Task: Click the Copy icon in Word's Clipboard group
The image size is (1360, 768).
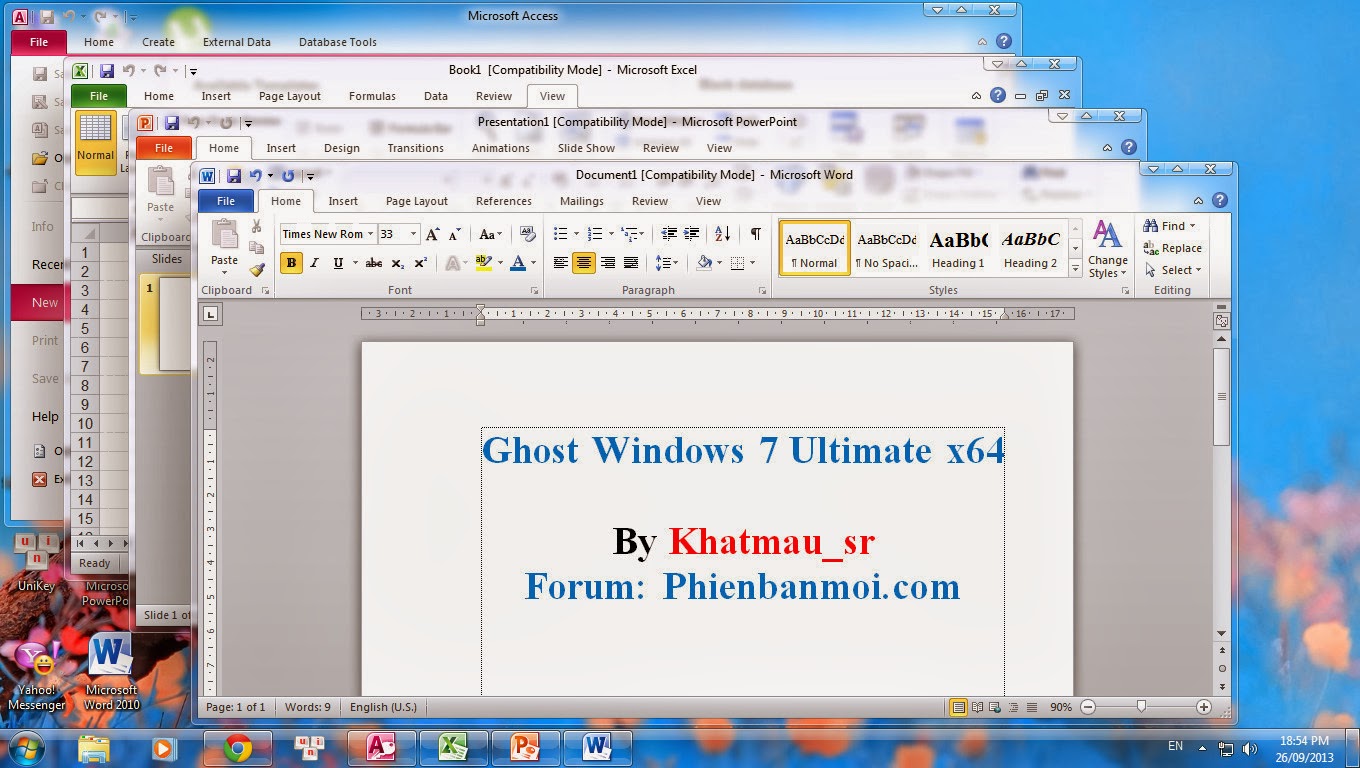Action: click(257, 247)
